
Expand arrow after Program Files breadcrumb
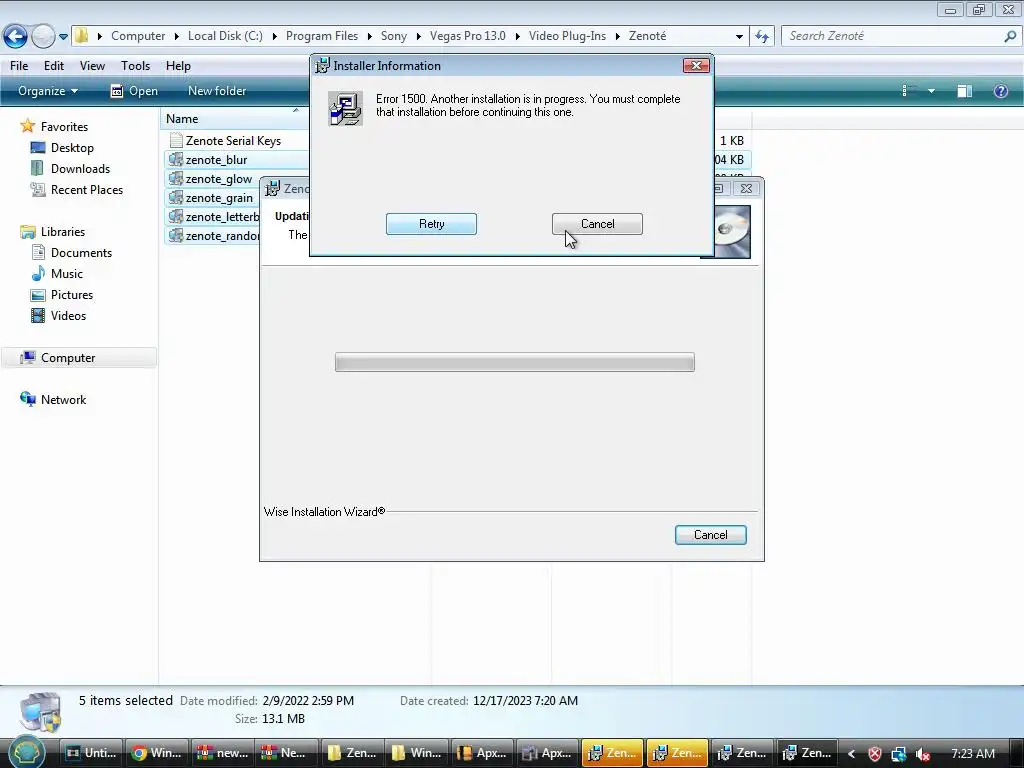(369, 37)
